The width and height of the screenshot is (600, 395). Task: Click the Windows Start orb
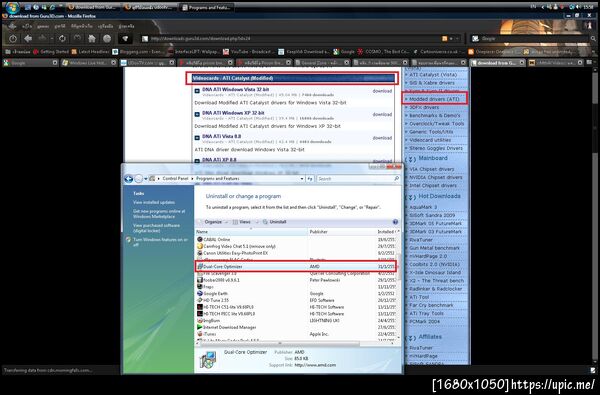[12, 7]
